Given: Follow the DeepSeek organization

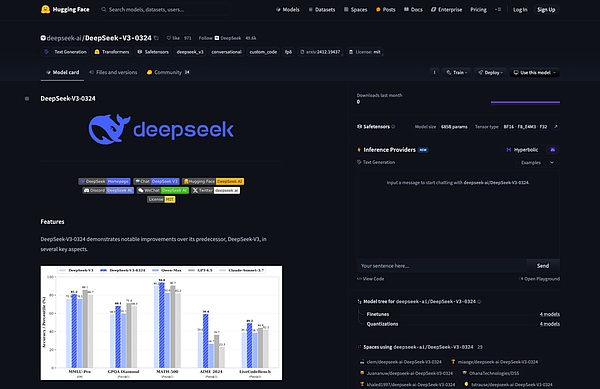Looking at the screenshot, I should point(220,38).
